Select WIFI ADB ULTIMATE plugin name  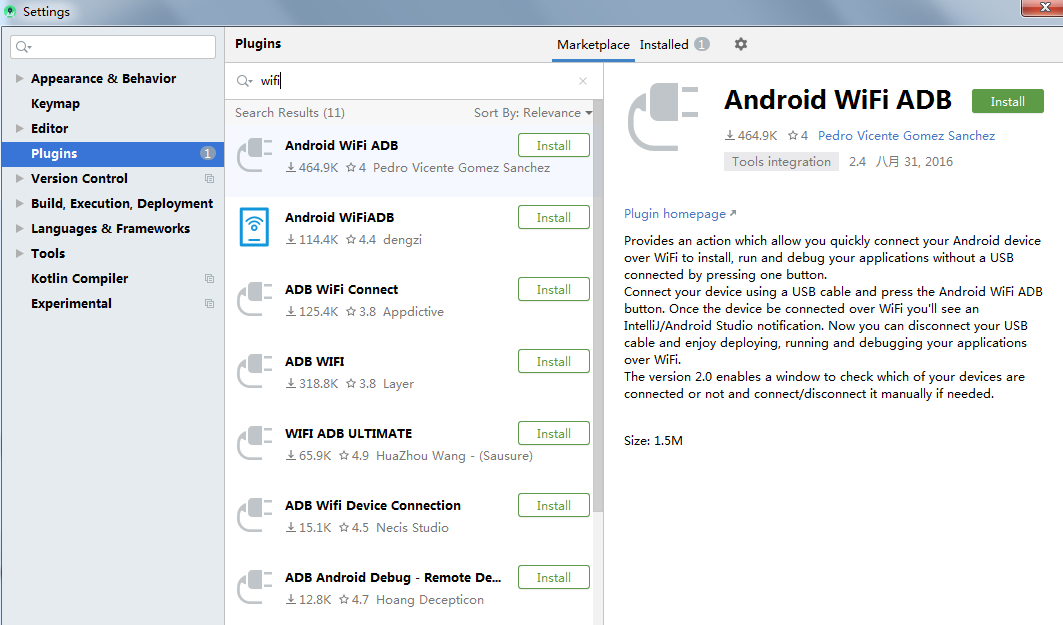(348, 434)
